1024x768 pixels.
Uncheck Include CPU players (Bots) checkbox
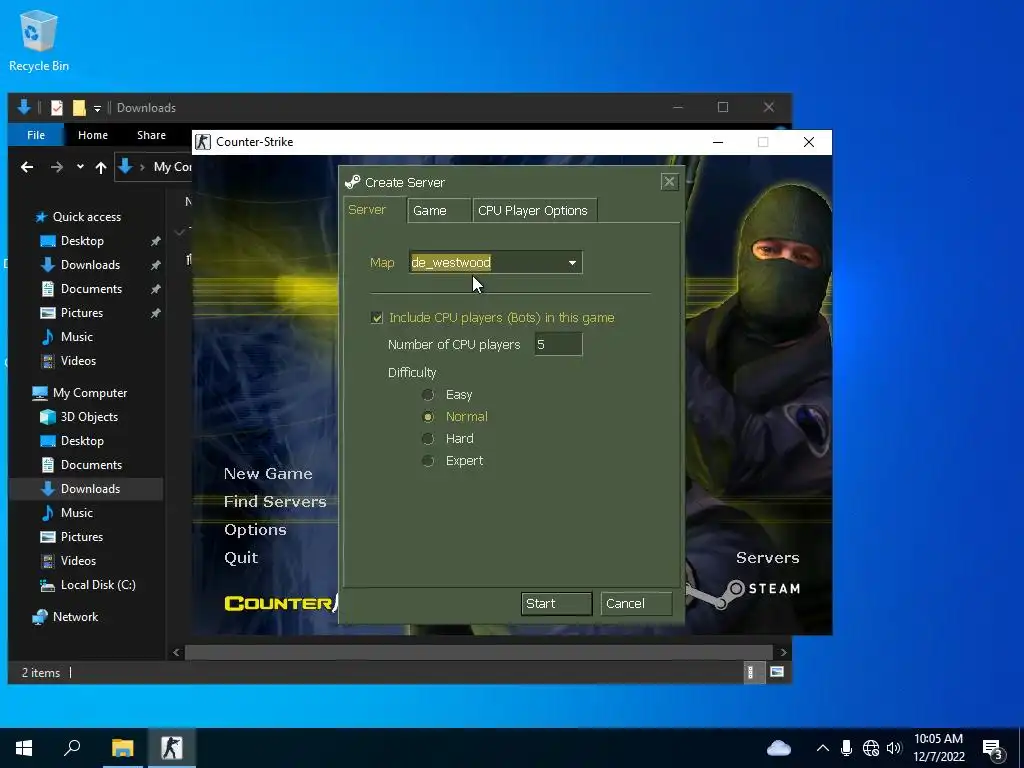(x=377, y=317)
